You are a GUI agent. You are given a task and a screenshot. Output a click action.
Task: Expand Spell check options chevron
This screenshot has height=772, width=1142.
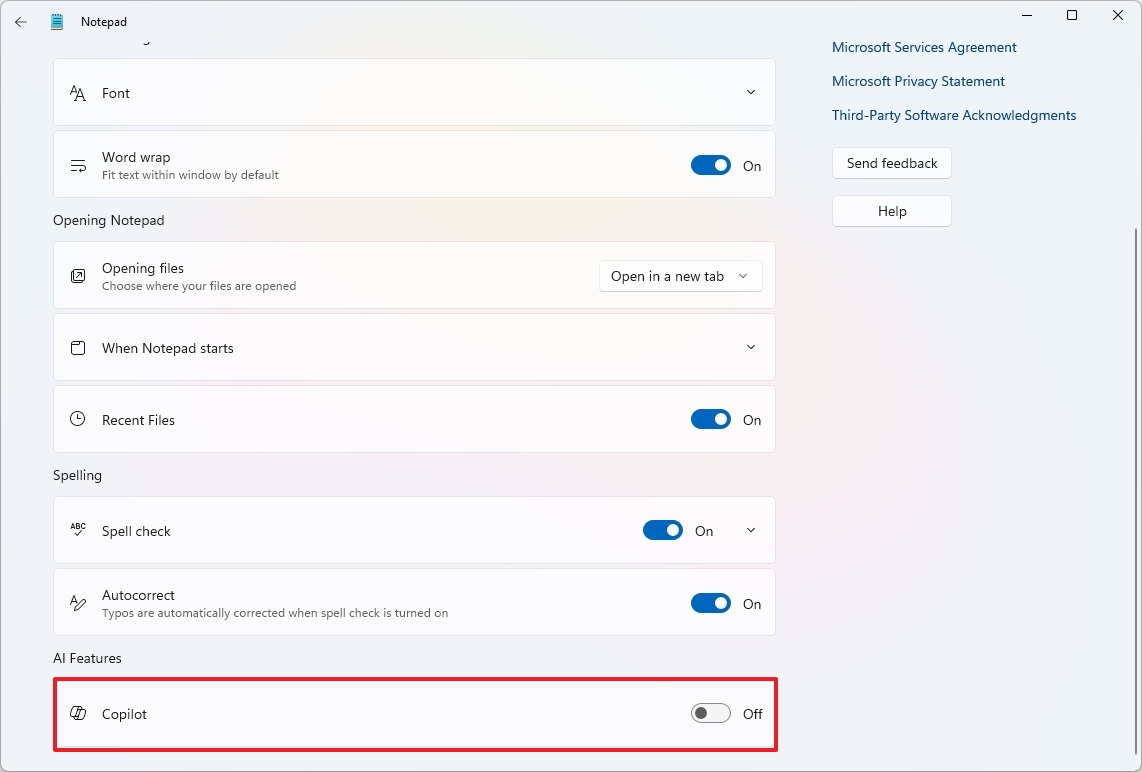[x=751, y=530]
